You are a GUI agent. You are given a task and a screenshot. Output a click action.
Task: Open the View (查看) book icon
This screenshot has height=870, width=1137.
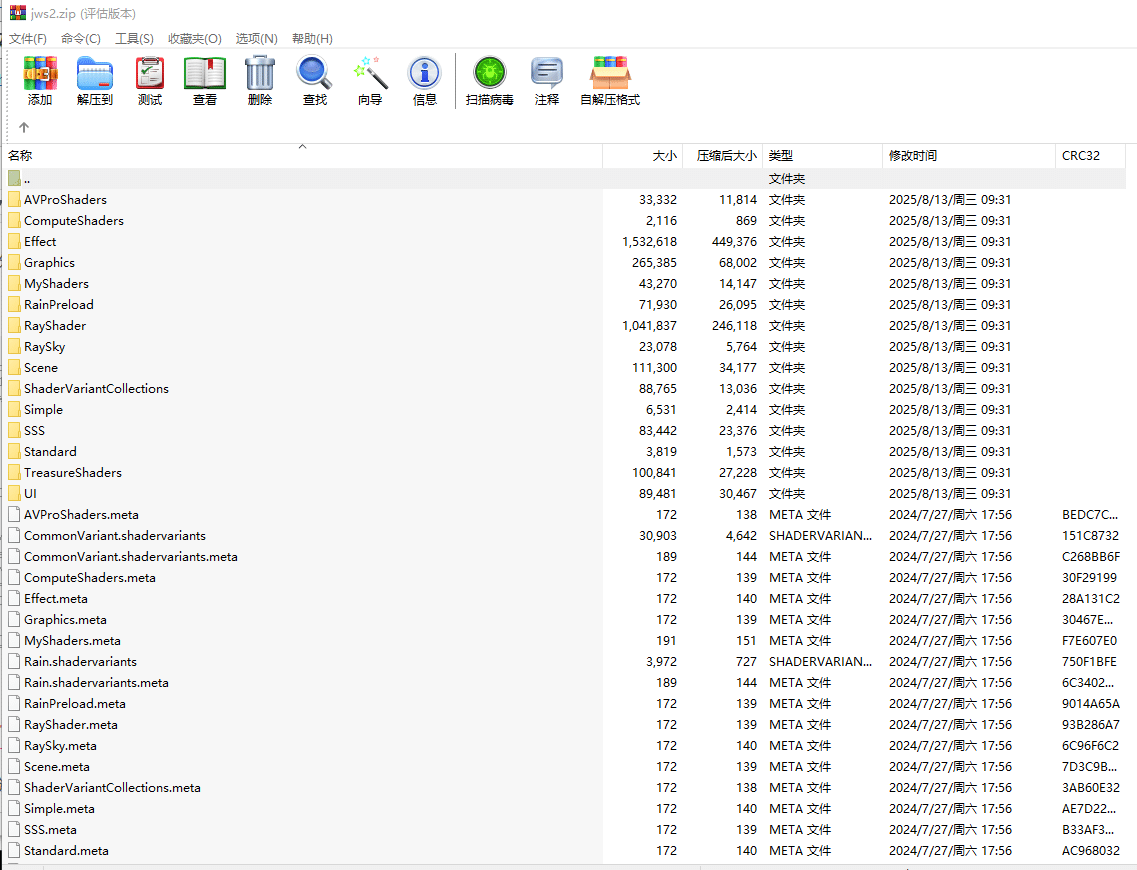[x=205, y=75]
